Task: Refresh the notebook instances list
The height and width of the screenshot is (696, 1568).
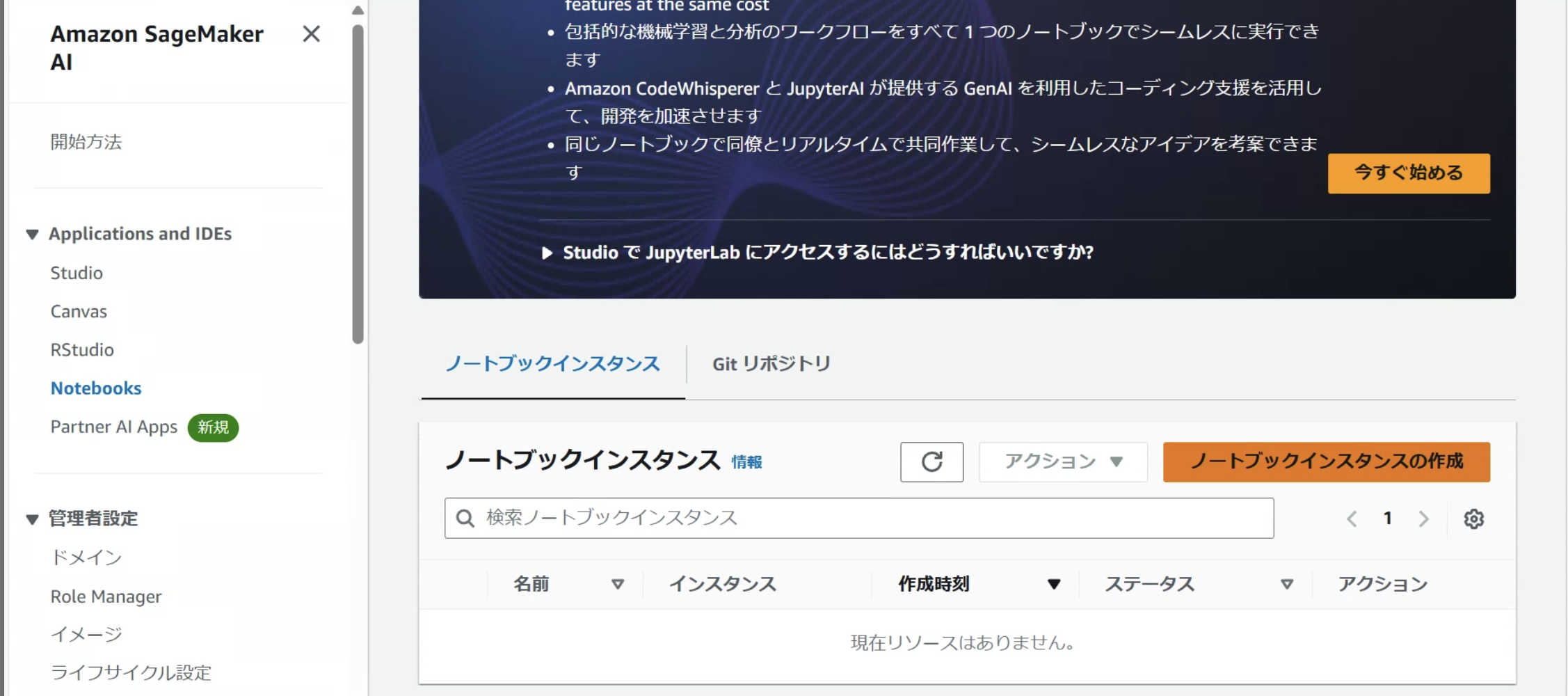Action: pos(931,461)
